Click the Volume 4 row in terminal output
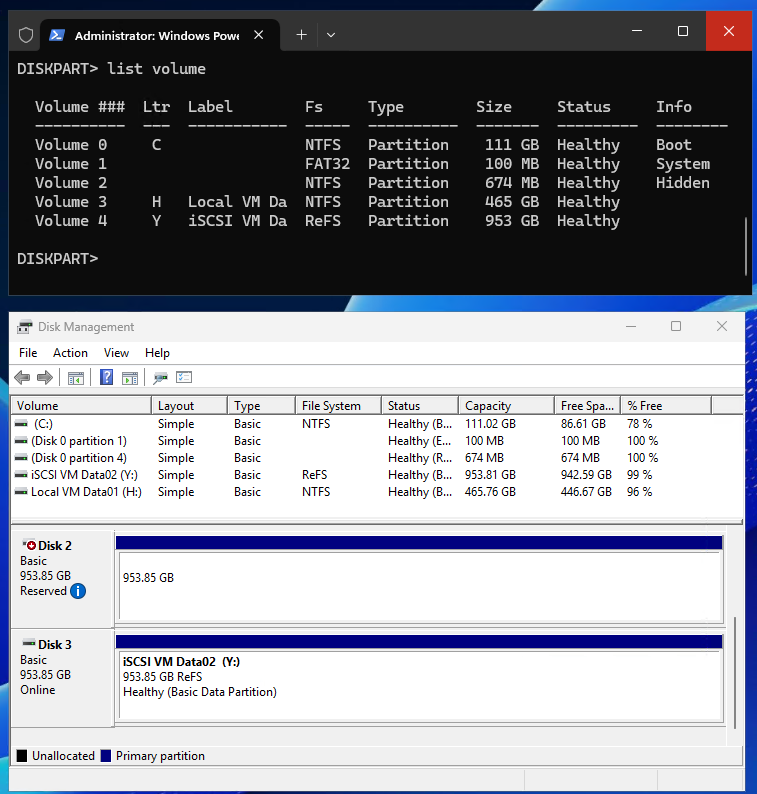Image resolution: width=757 pixels, height=794 pixels. click(x=327, y=221)
